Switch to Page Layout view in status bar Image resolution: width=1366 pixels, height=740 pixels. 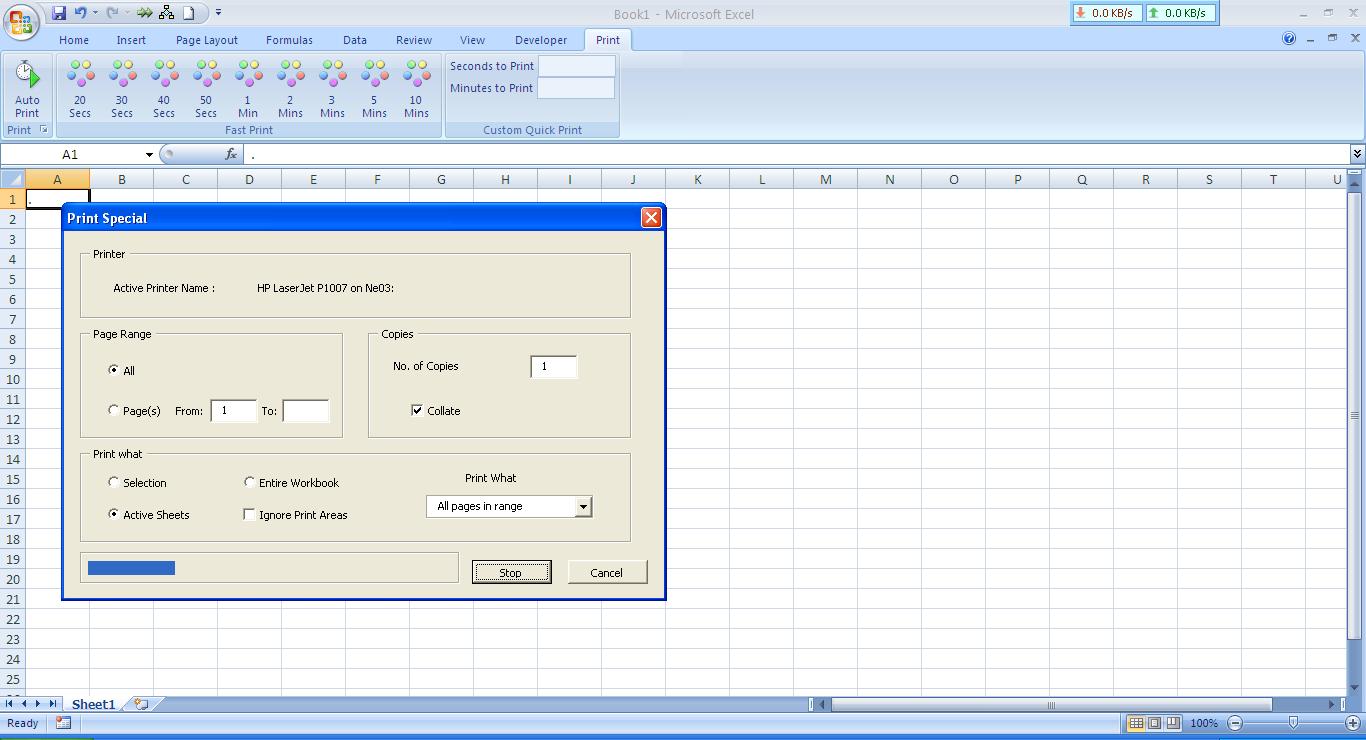(1154, 723)
